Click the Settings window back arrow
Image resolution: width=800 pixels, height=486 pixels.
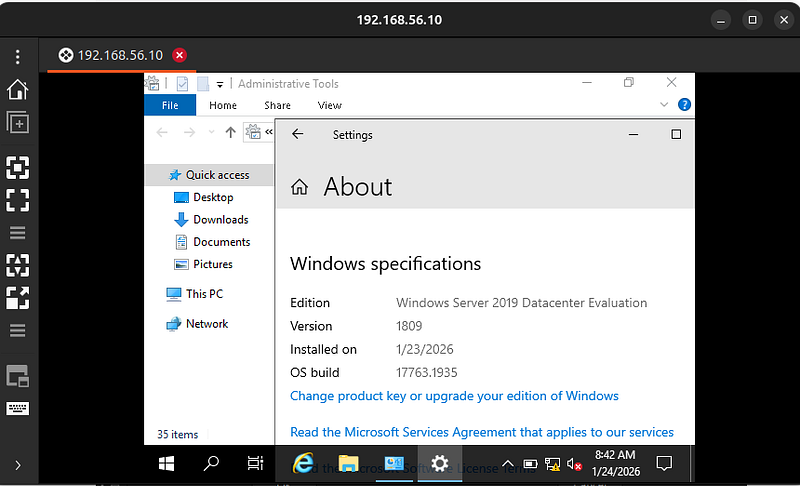[297, 134]
